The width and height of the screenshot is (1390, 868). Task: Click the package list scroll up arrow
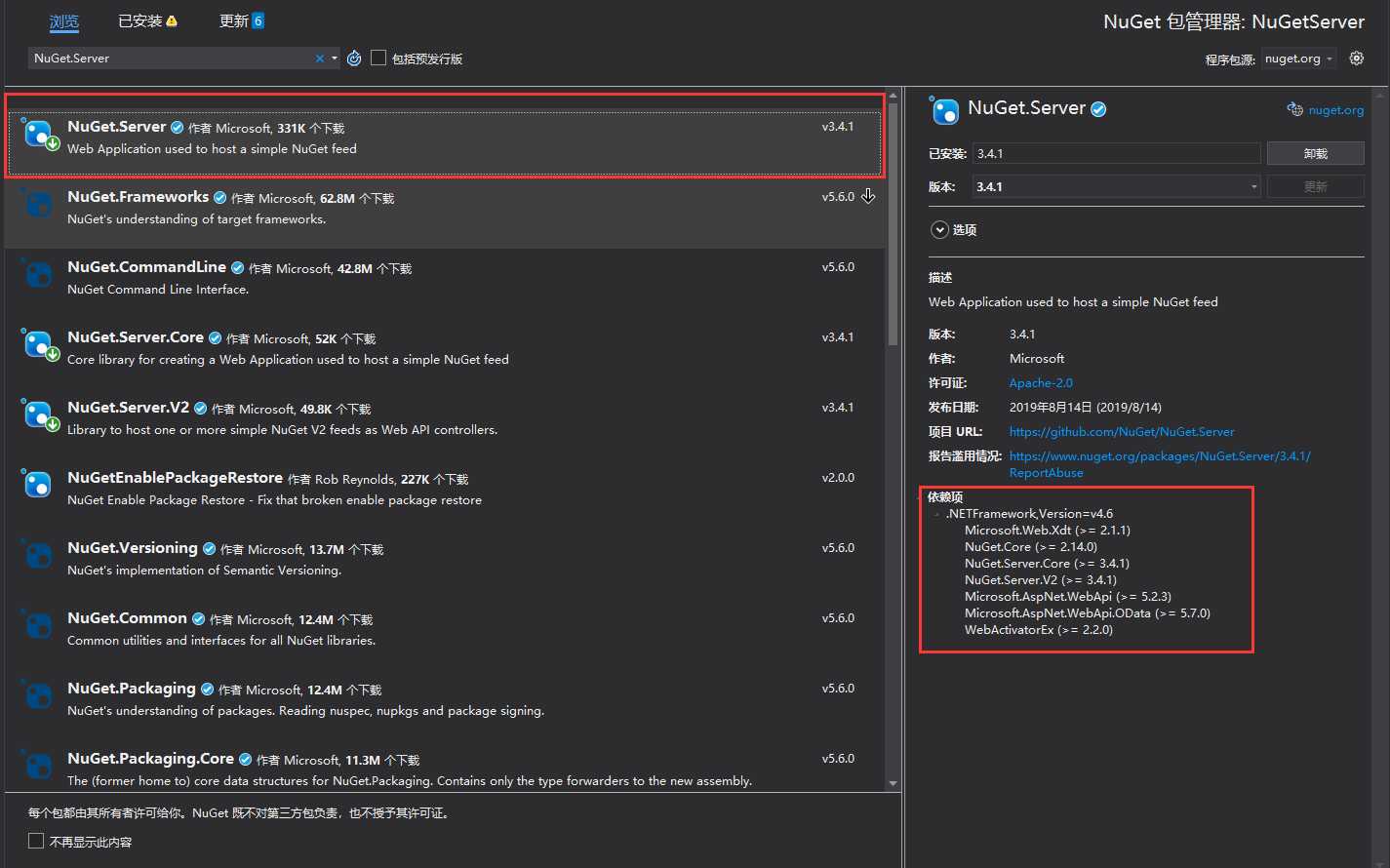[x=893, y=96]
